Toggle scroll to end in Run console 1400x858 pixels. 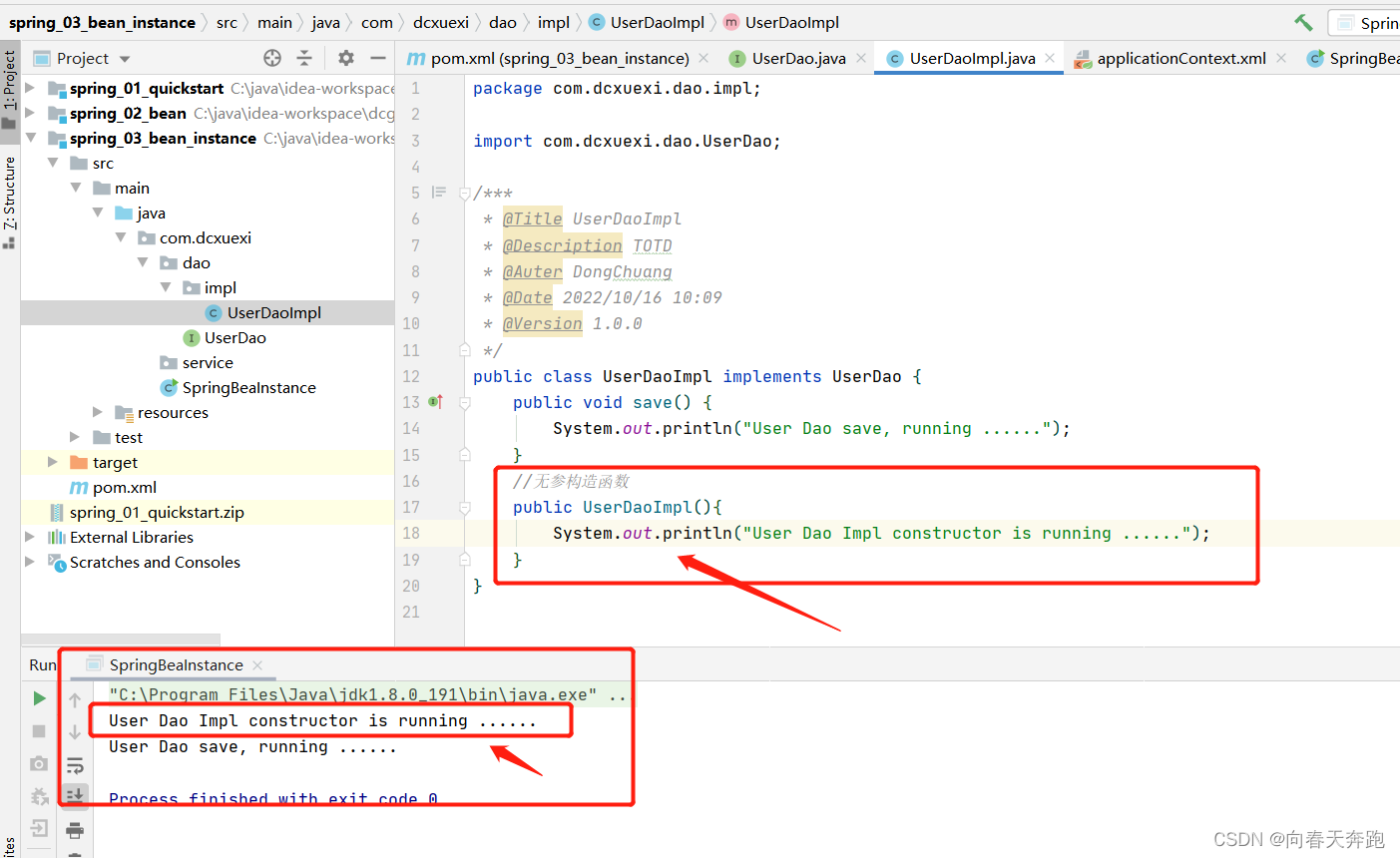coord(75,795)
